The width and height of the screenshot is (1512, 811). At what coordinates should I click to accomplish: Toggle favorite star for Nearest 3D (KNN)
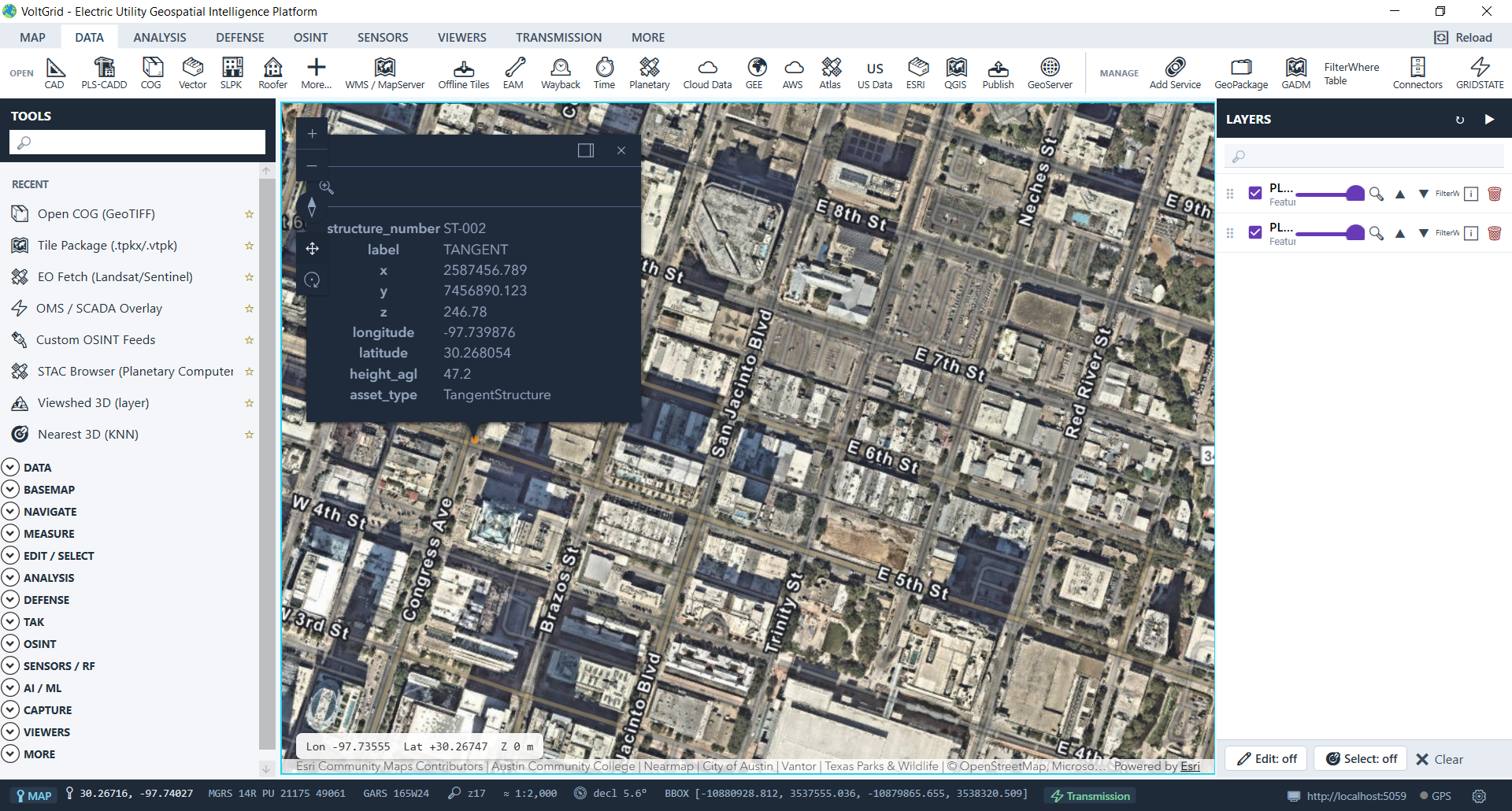click(249, 435)
